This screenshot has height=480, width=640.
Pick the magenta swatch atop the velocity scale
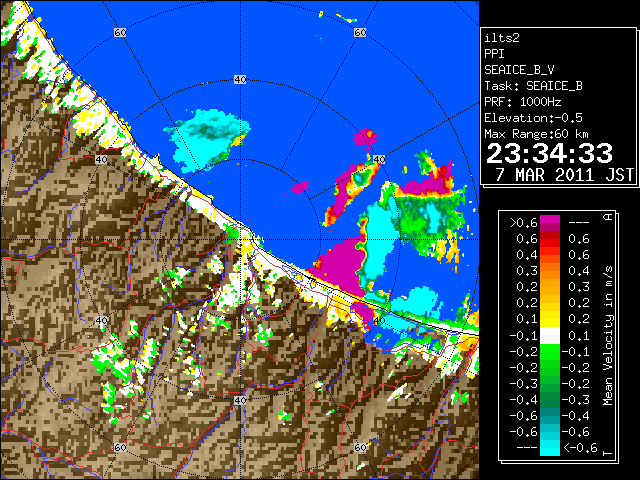[x=549, y=220]
